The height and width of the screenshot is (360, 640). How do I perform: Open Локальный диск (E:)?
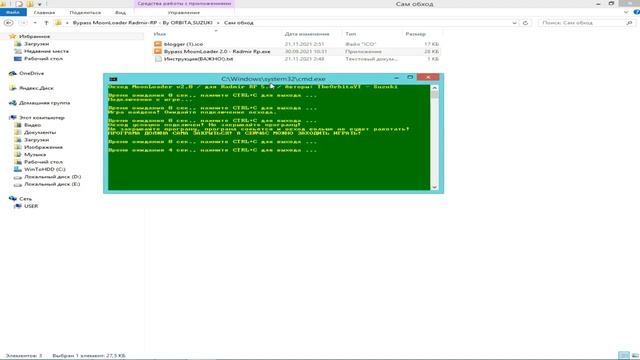[52, 184]
